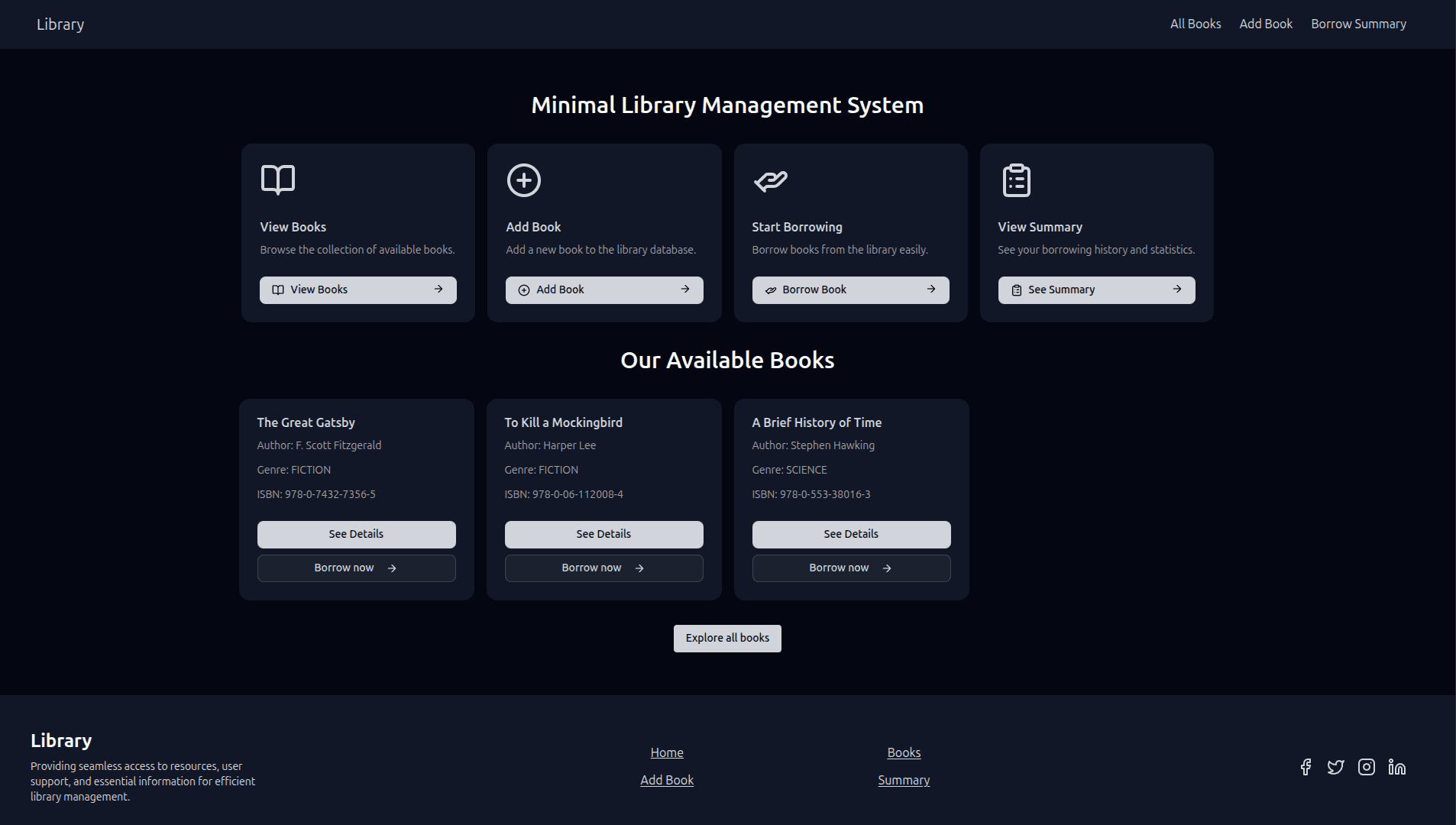
Task: Click 'Add a new book to the library database.' text
Action: coord(600,250)
